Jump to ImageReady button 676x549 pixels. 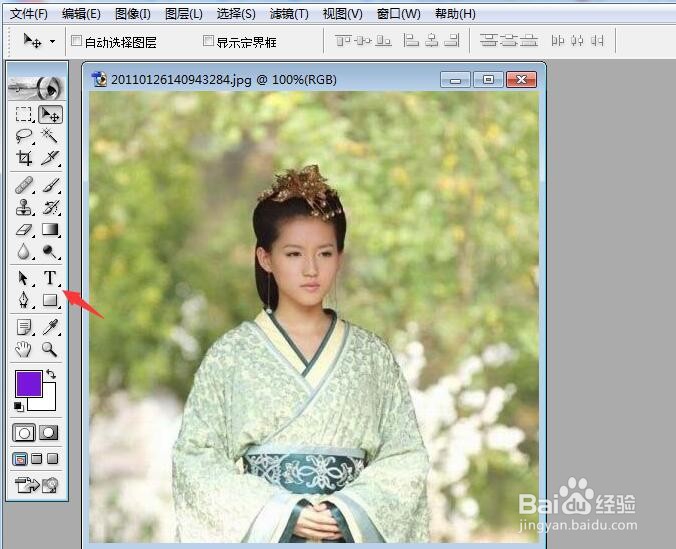click(x=36, y=485)
